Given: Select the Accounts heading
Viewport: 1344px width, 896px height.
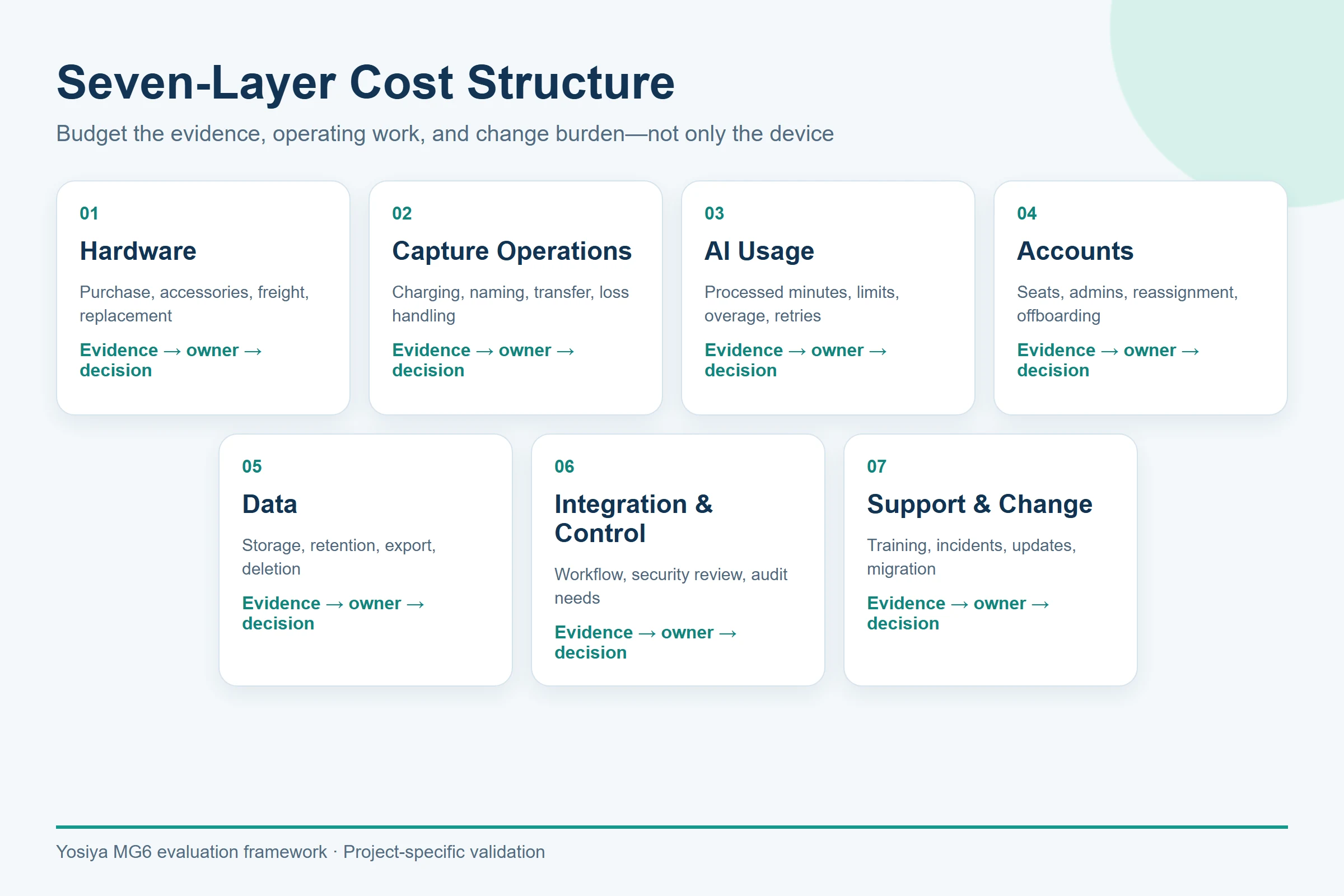Looking at the screenshot, I should click(1075, 251).
